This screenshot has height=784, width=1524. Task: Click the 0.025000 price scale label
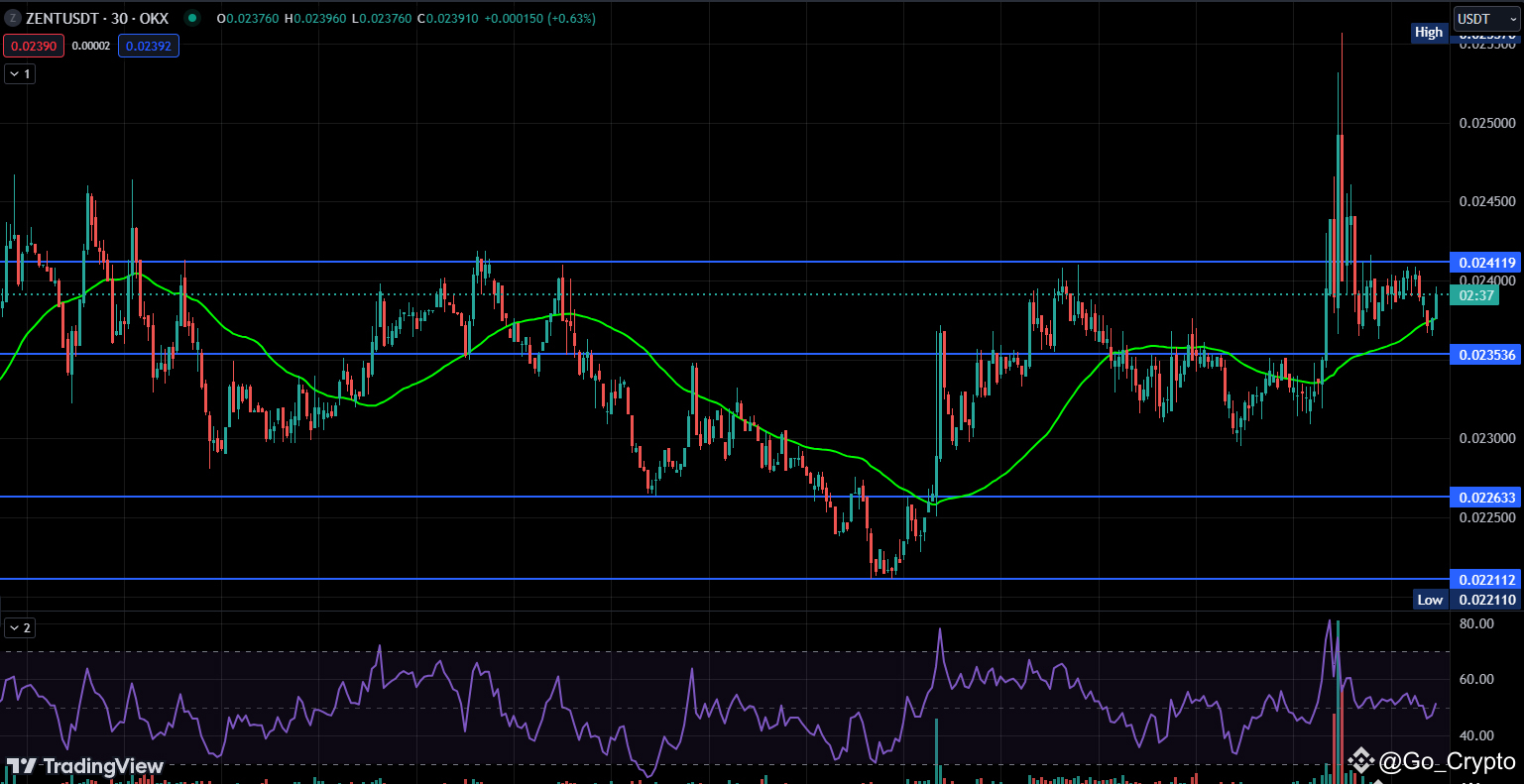point(1487,123)
